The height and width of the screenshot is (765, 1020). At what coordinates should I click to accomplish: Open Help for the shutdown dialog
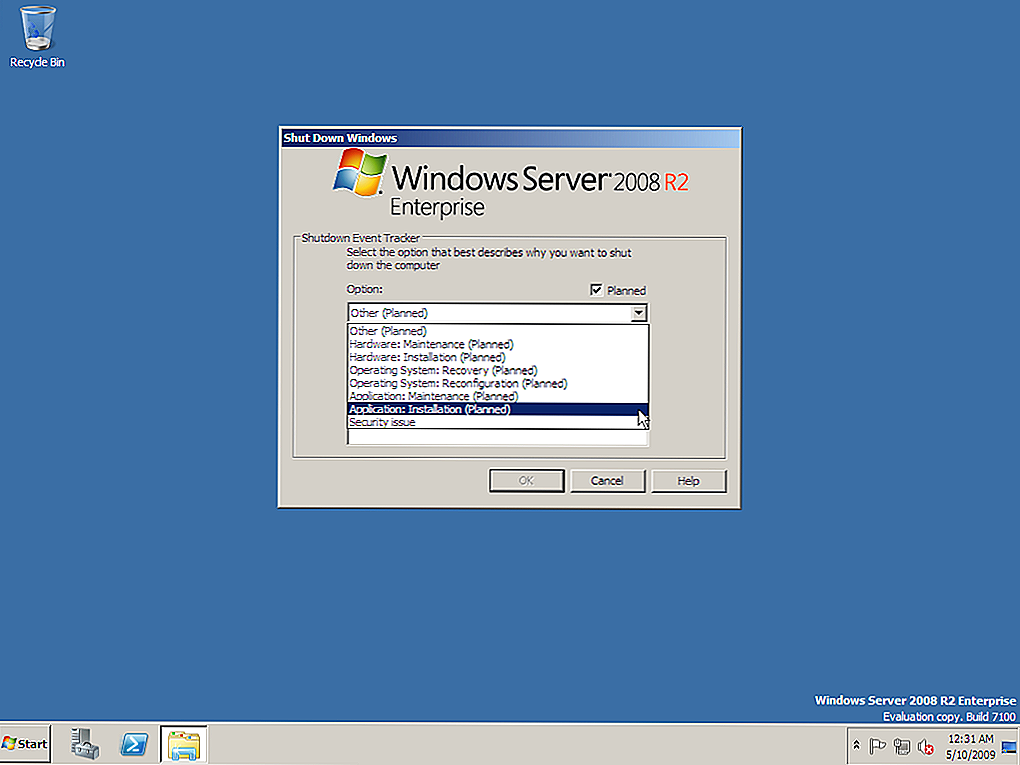click(x=688, y=481)
